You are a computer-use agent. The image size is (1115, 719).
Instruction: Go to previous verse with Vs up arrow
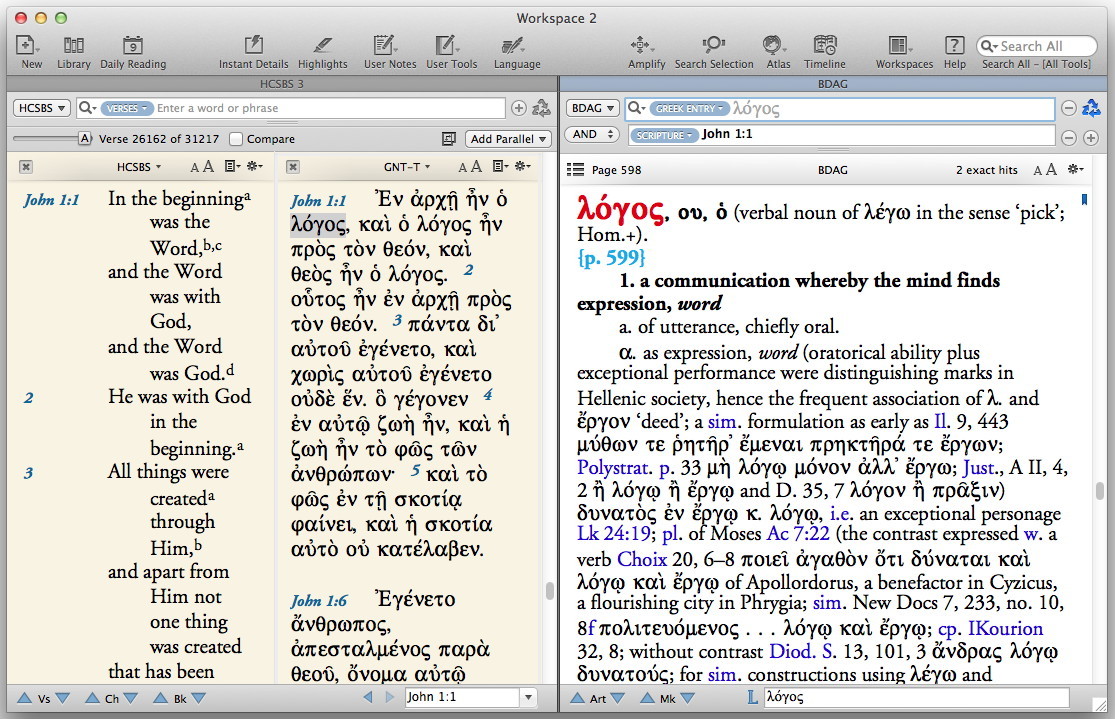tap(24, 698)
